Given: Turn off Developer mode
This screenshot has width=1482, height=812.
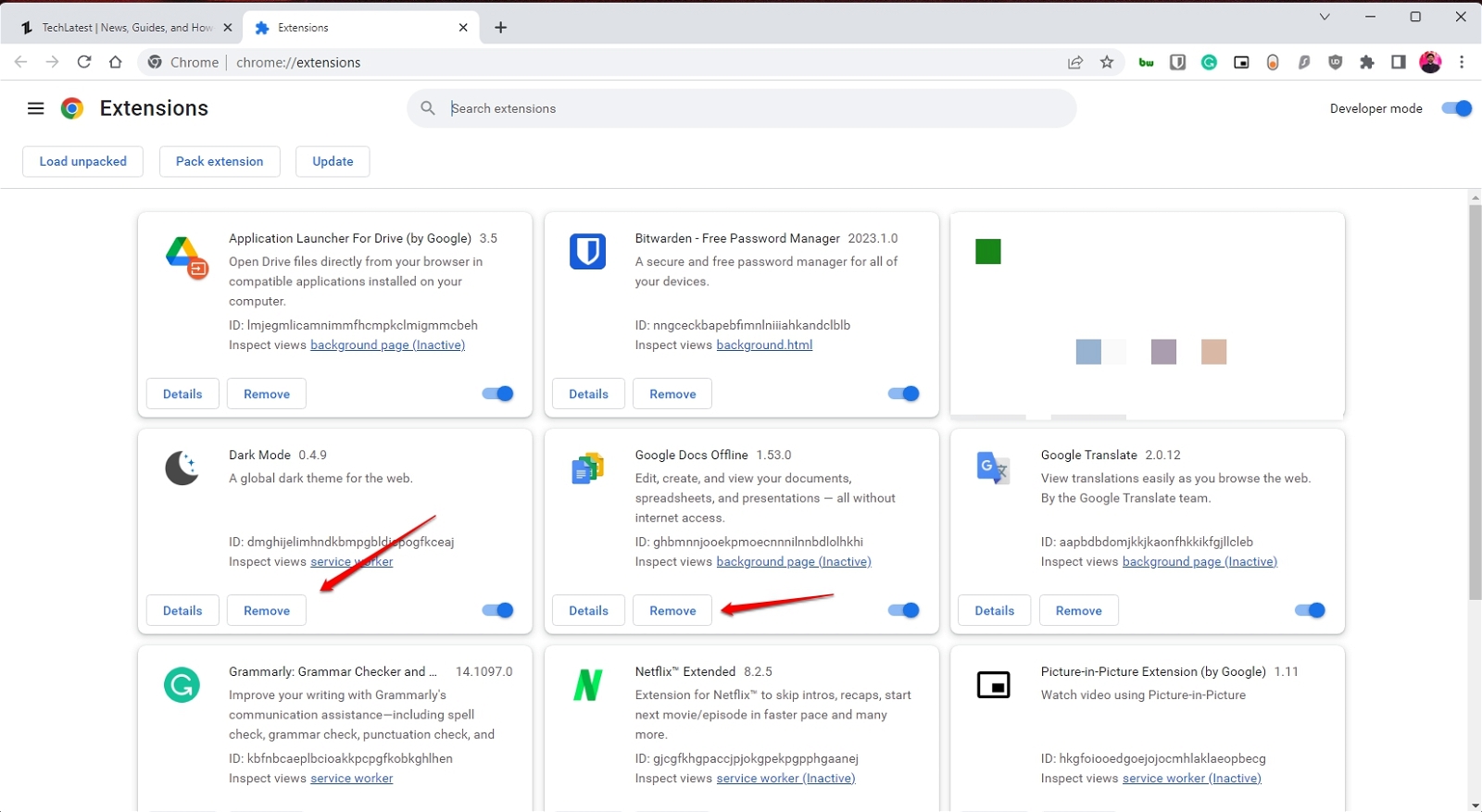Looking at the screenshot, I should [1456, 108].
